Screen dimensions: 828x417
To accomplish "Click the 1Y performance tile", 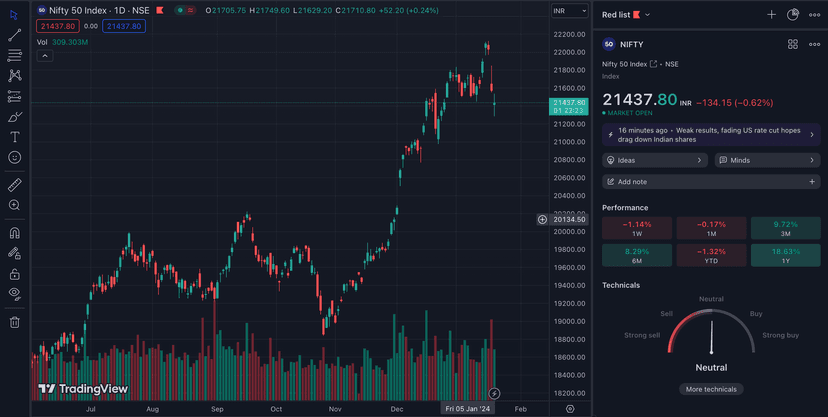I will tap(785, 256).
